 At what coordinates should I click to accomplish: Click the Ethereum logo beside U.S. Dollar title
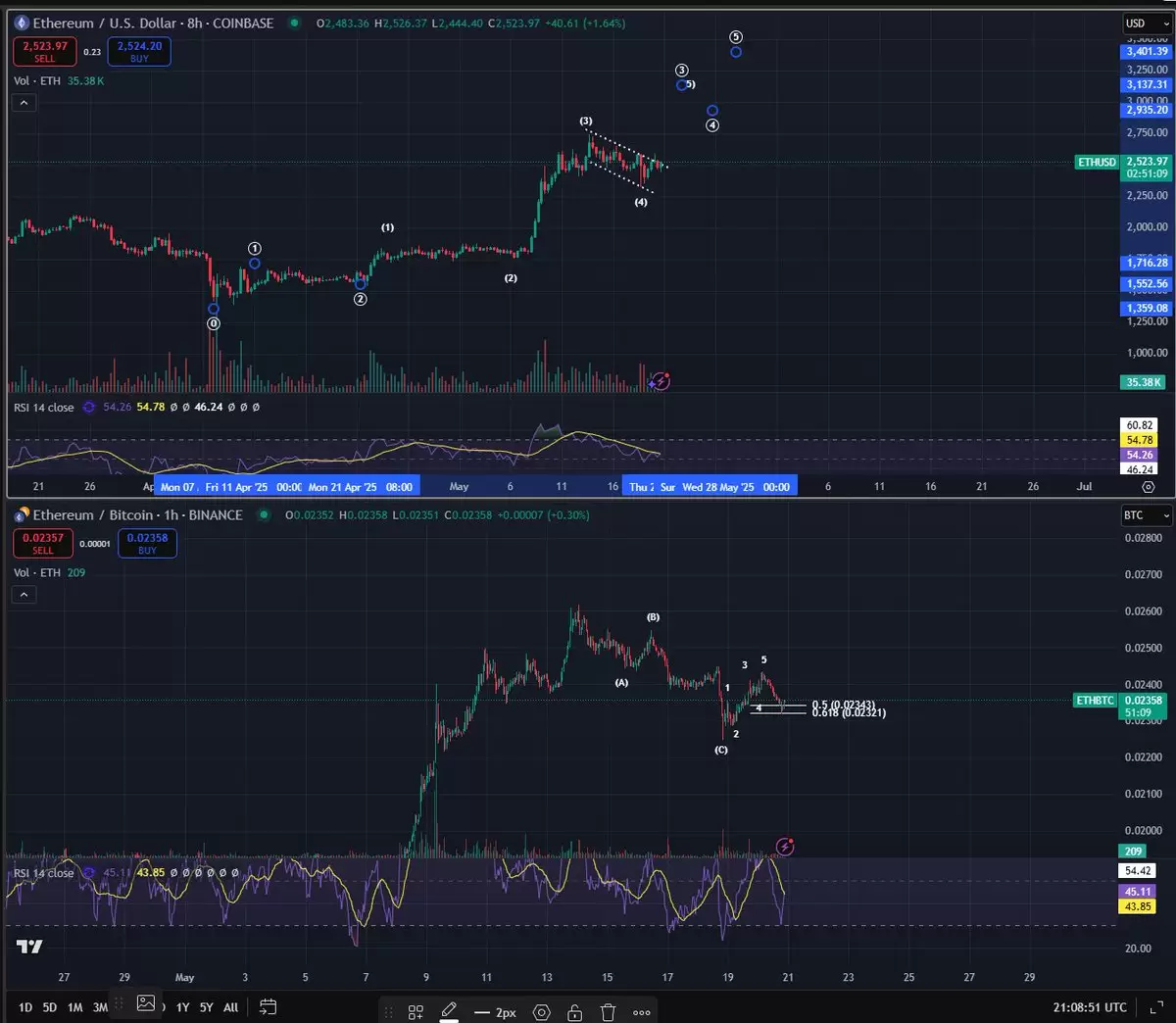click(x=22, y=23)
